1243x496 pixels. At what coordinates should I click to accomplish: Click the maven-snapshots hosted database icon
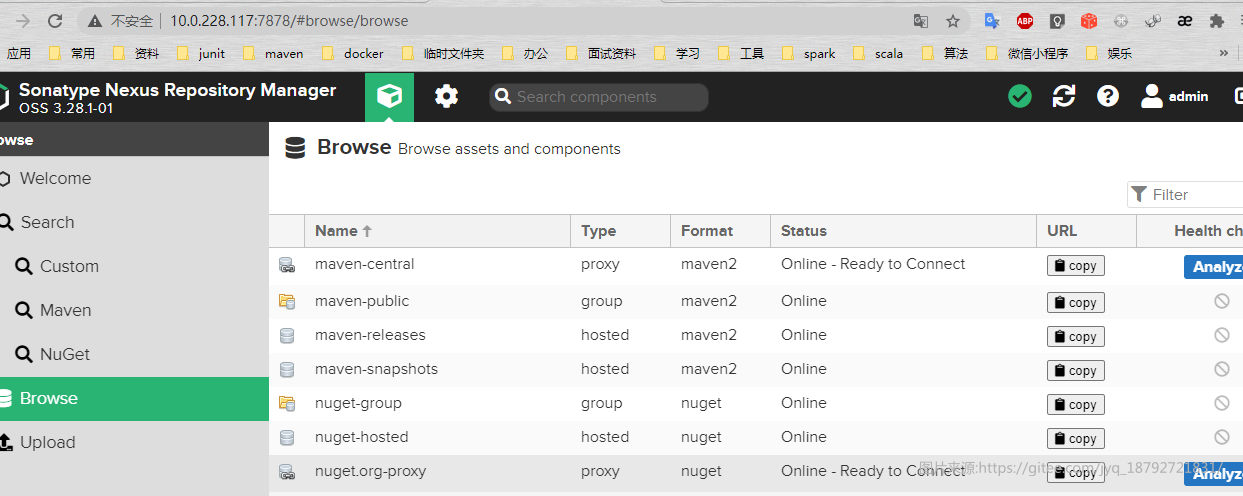(287, 370)
